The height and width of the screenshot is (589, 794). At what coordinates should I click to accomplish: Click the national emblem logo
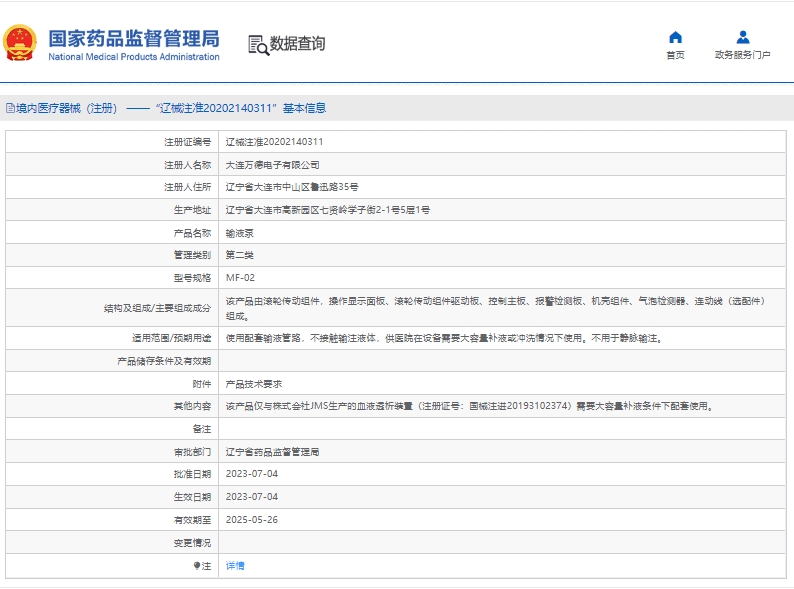[x=21, y=43]
